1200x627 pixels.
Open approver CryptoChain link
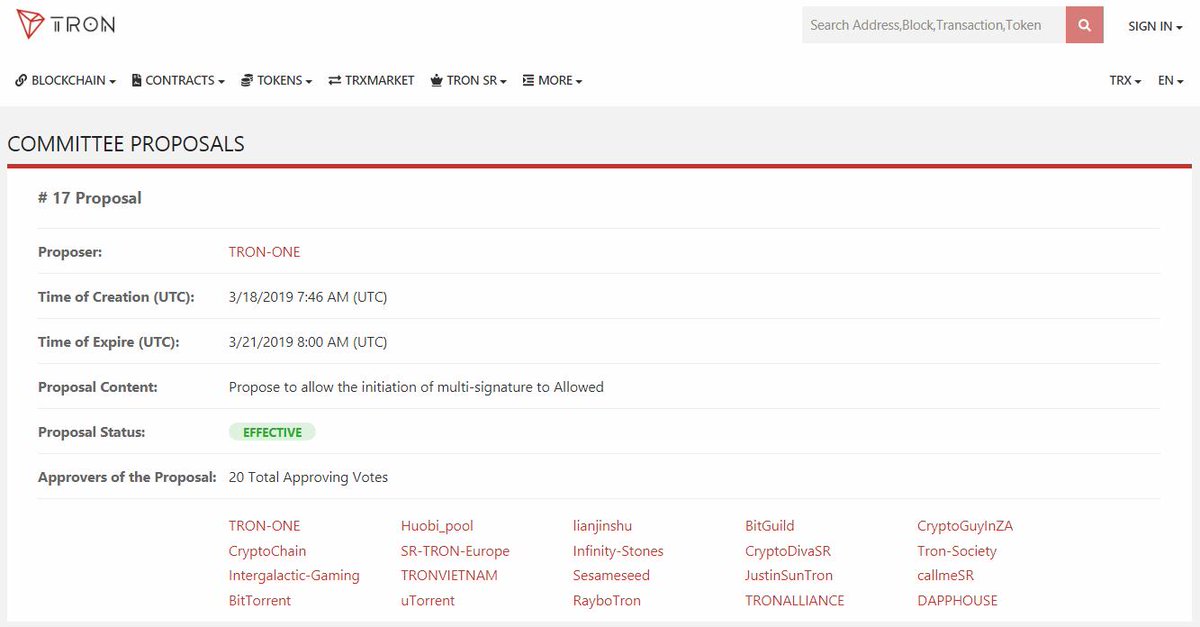coord(267,551)
